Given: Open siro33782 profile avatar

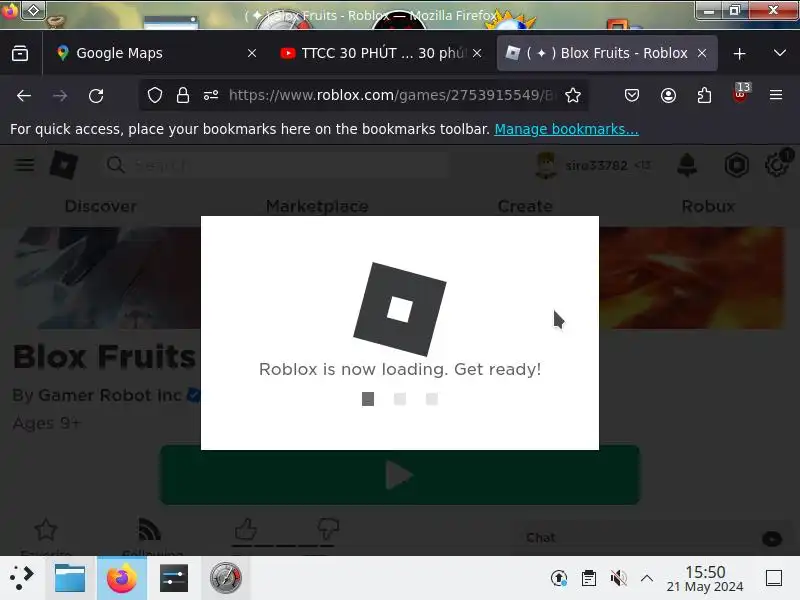Looking at the screenshot, I should pyautogui.click(x=546, y=165).
